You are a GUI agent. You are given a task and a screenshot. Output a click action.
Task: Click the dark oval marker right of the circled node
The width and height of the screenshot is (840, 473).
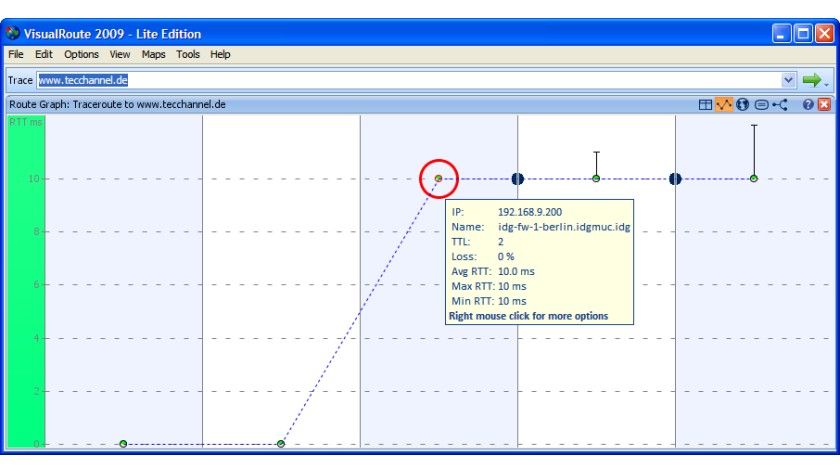pyautogui.click(x=518, y=179)
